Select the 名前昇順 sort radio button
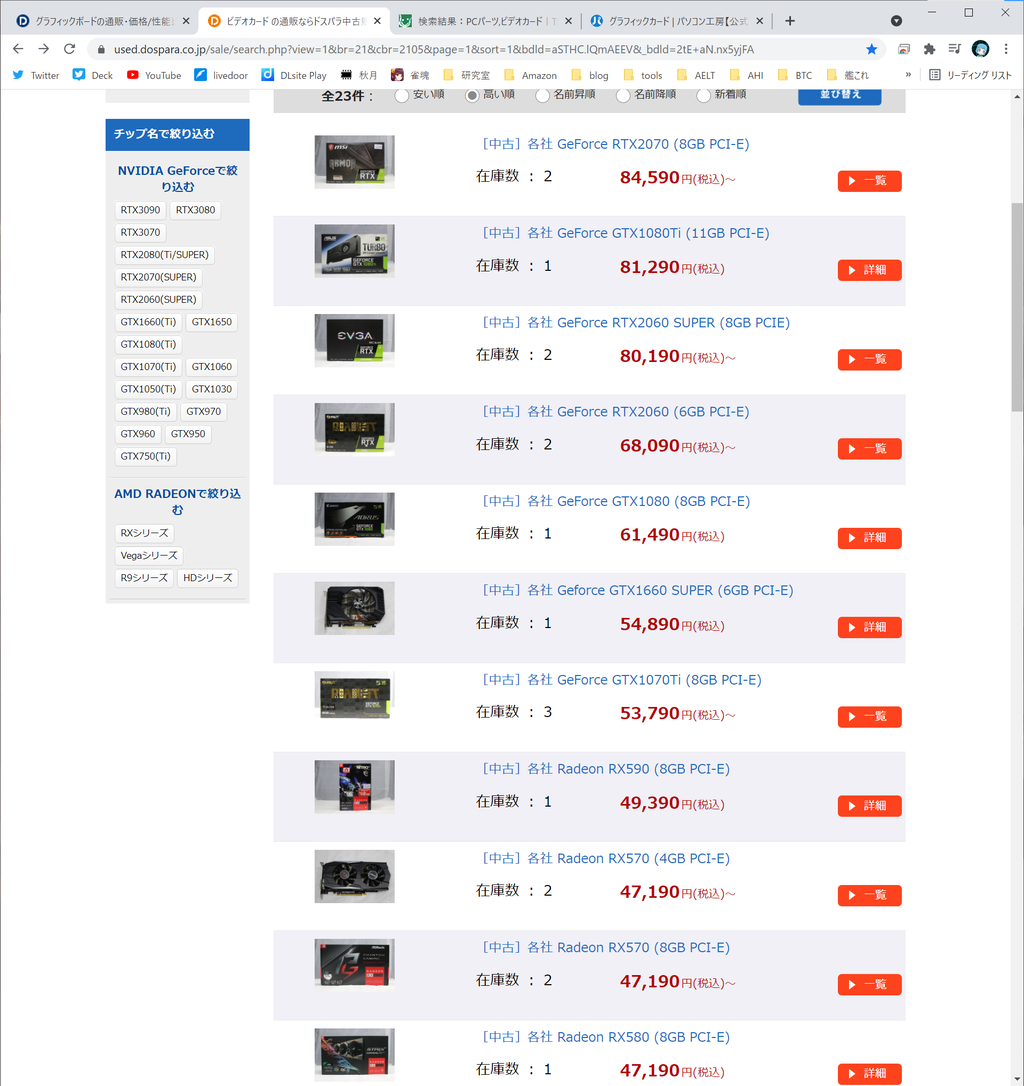The height and width of the screenshot is (1086, 1024). click(x=542, y=96)
